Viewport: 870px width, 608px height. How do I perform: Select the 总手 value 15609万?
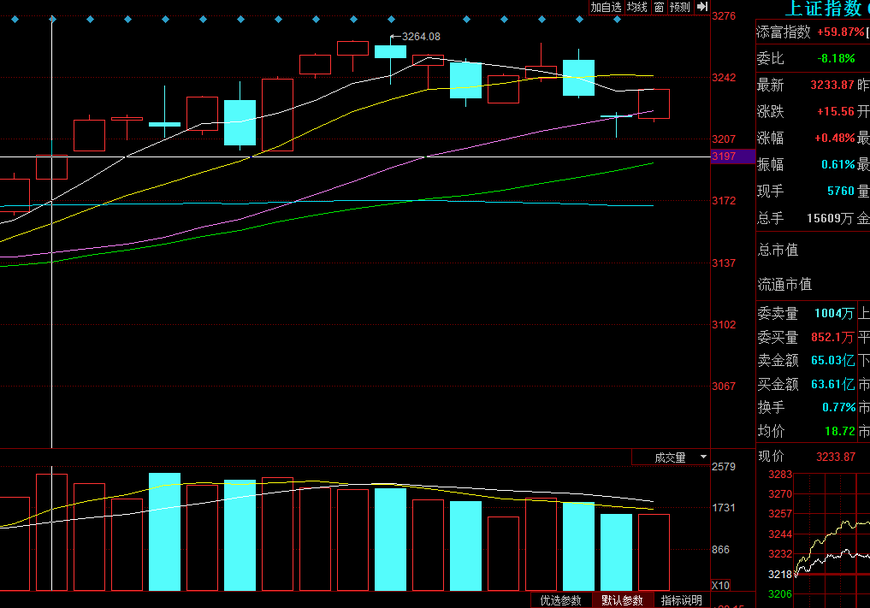click(x=829, y=218)
